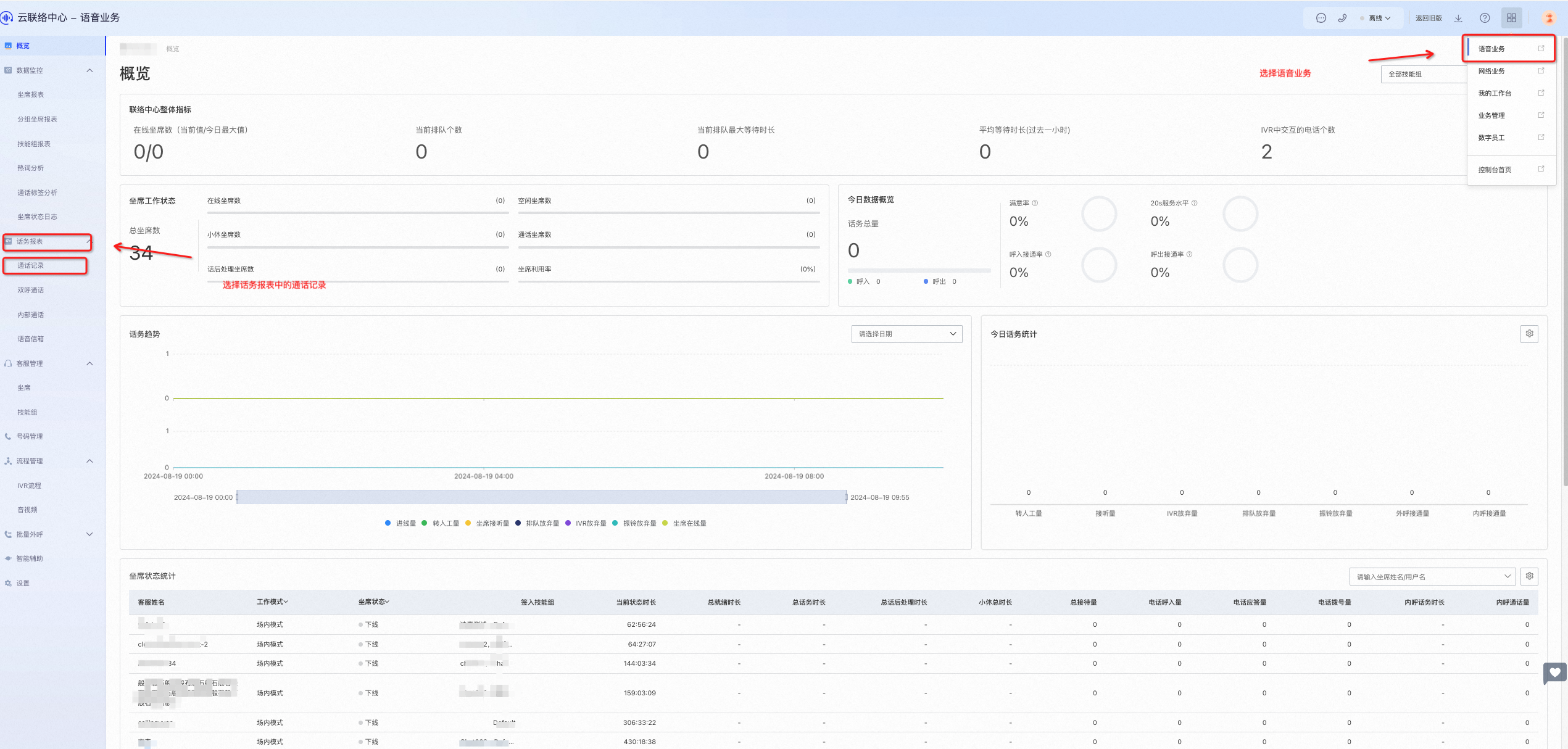Click the chart time range slider bar
Image resolution: width=1568 pixels, height=749 pixels.
pos(542,497)
